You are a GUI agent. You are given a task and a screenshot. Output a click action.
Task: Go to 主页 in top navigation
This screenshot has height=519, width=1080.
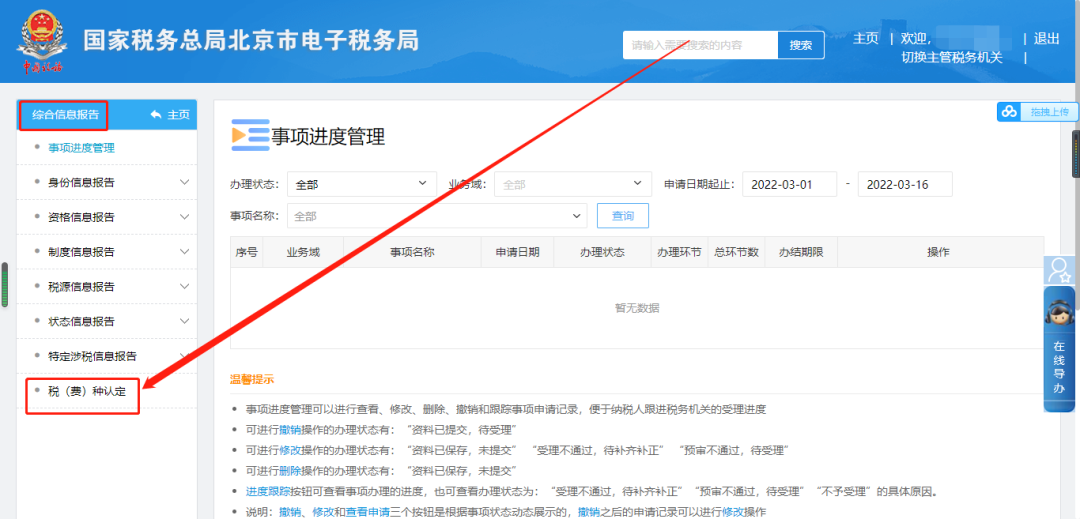pos(866,39)
